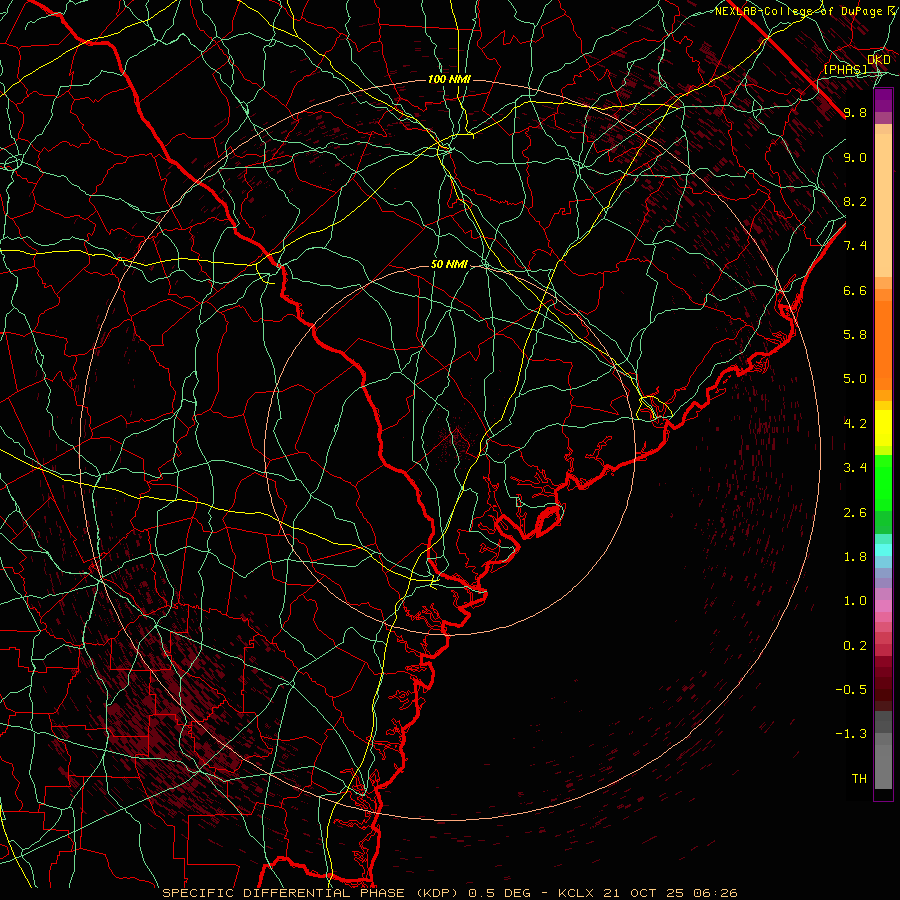
Task: Click the "8.2" value on the color scale
Action: tap(855, 201)
